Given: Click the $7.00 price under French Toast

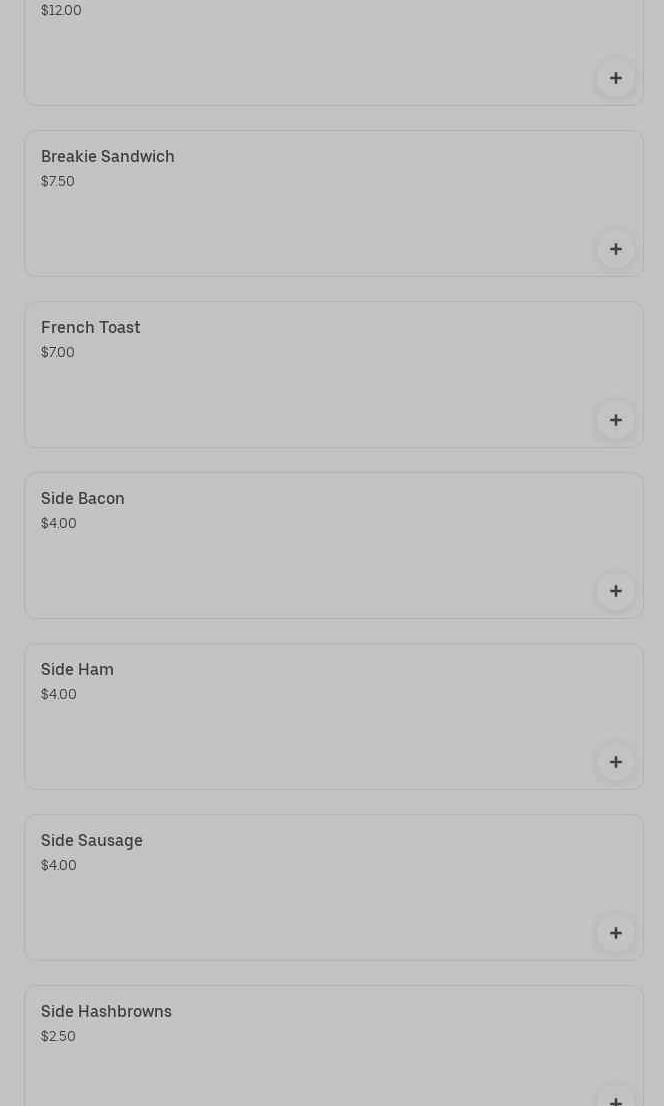Looking at the screenshot, I should pyautogui.click(x=58, y=353).
